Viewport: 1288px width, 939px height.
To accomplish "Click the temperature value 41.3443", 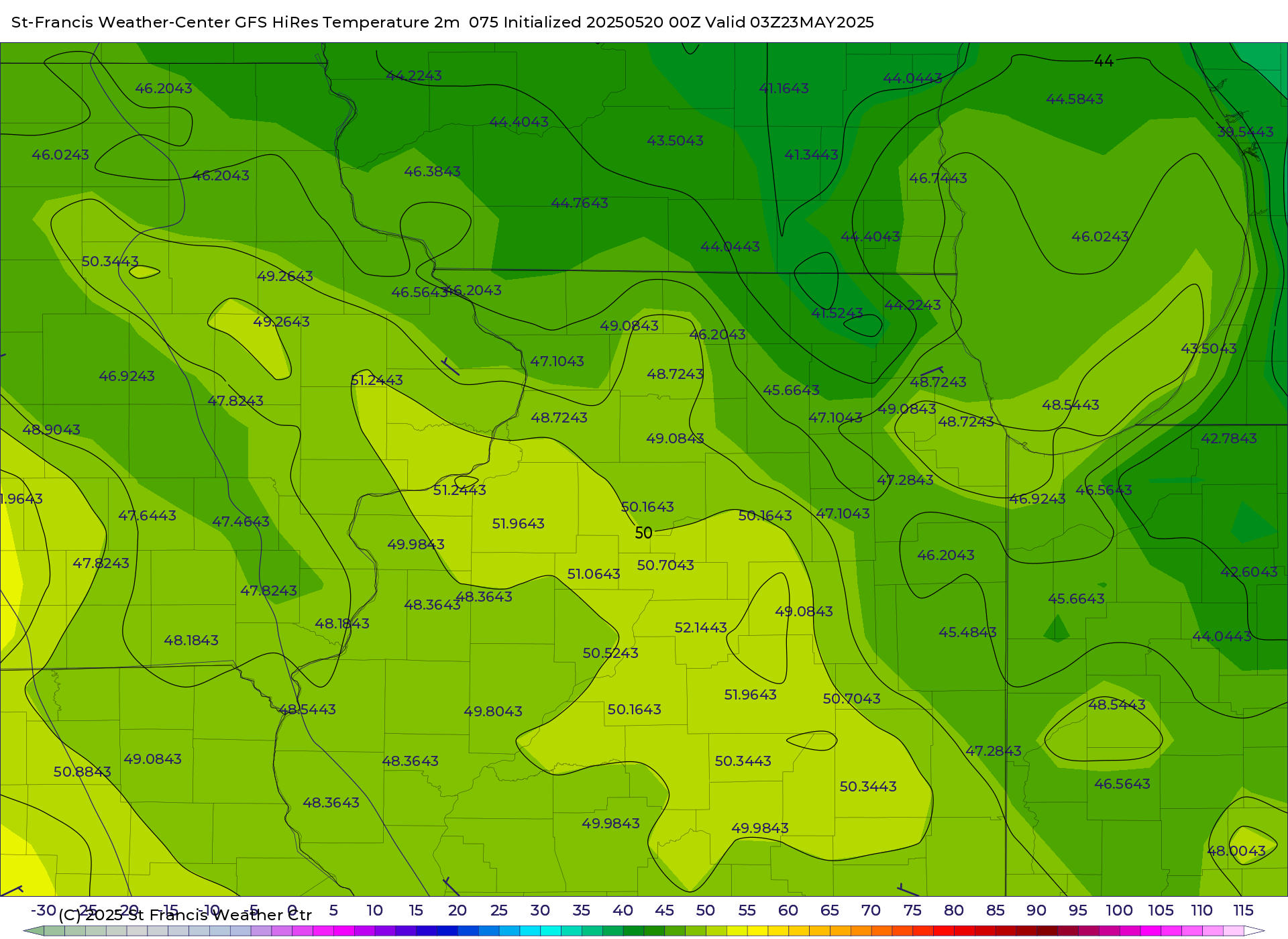I will [811, 155].
